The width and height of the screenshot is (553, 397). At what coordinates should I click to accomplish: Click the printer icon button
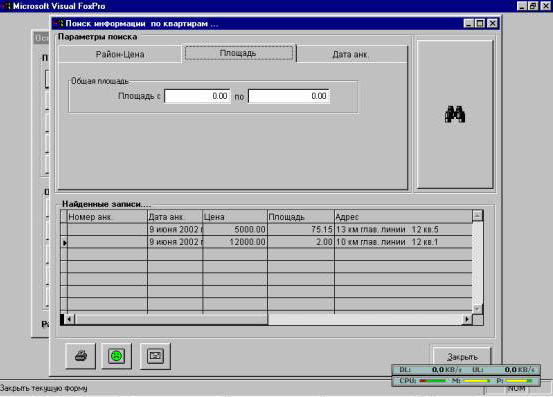pyautogui.click(x=80, y=356)
